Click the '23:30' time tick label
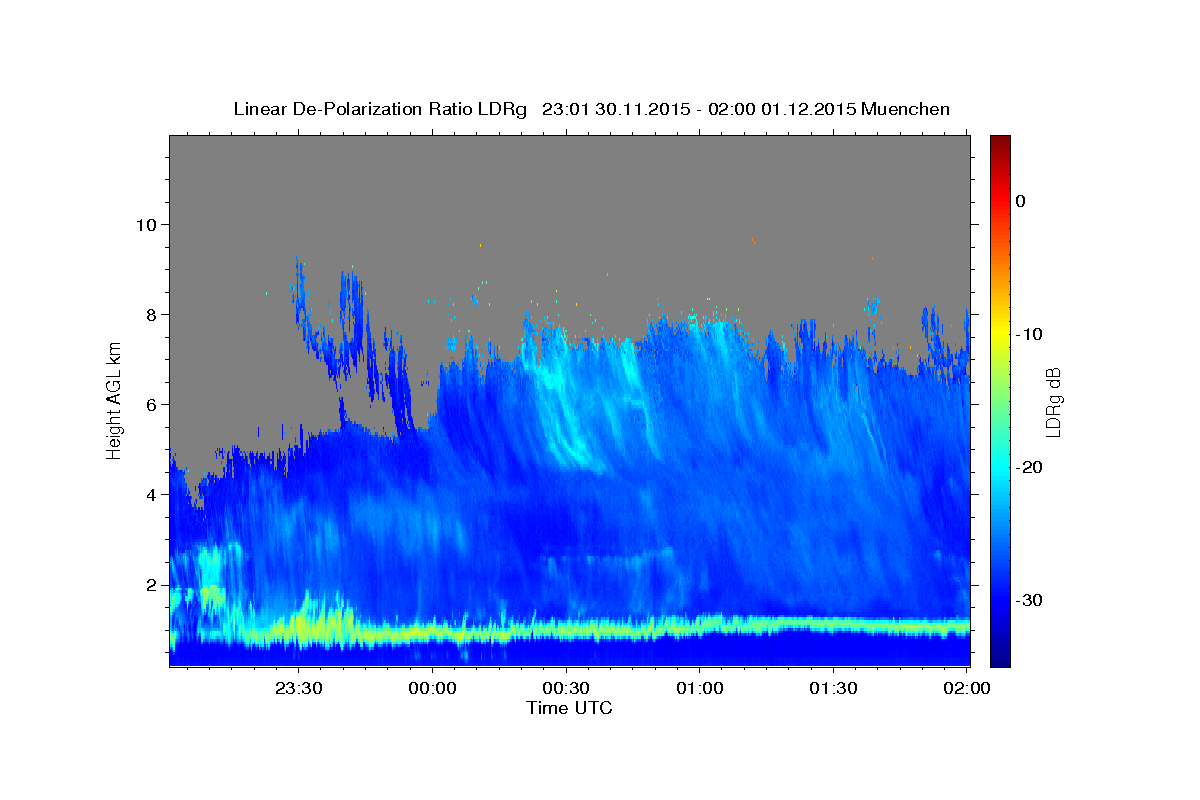Viewport: 1200px width, 800px height. coord(299,688)
